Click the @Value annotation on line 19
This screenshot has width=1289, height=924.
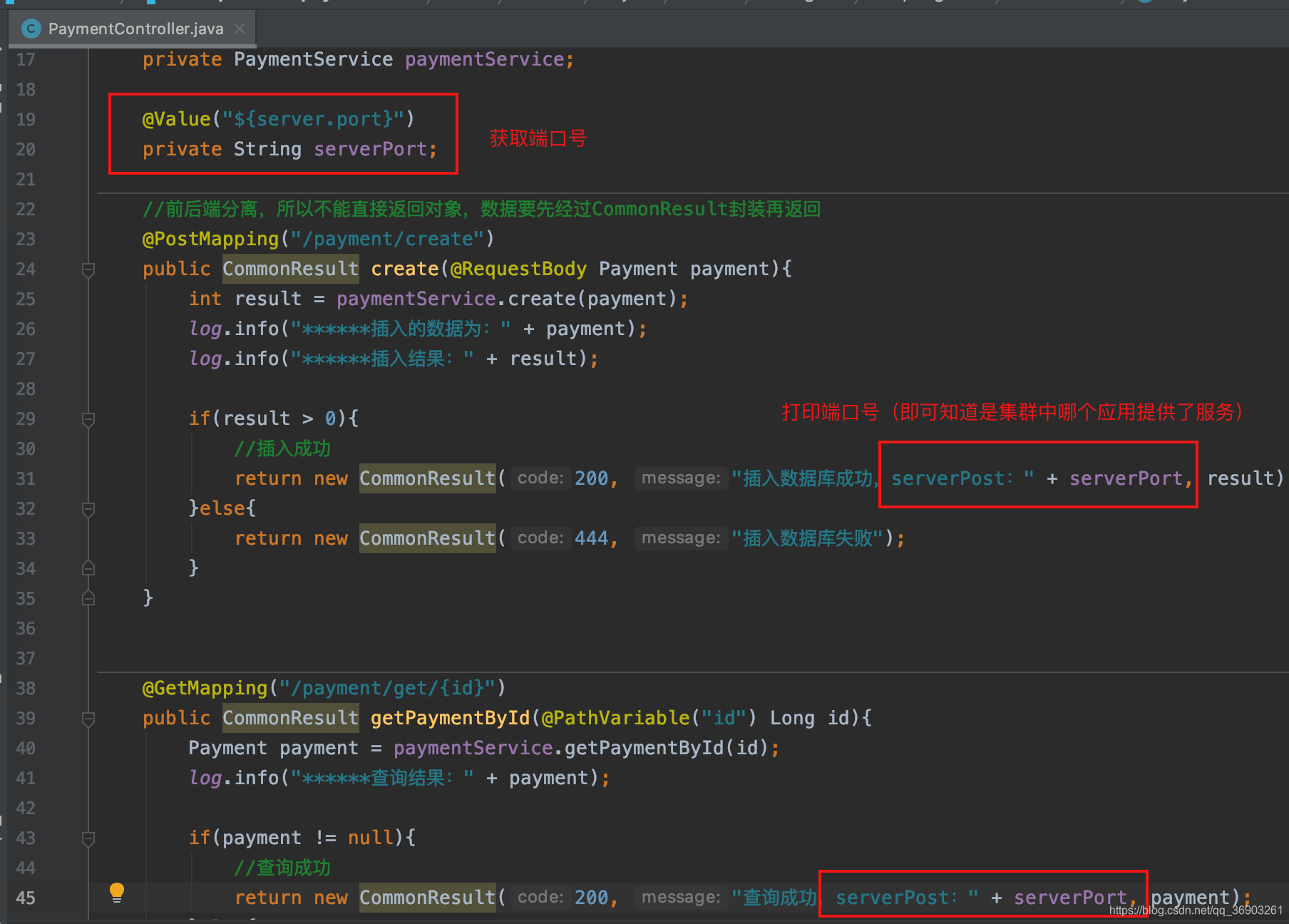click(177, 119)
